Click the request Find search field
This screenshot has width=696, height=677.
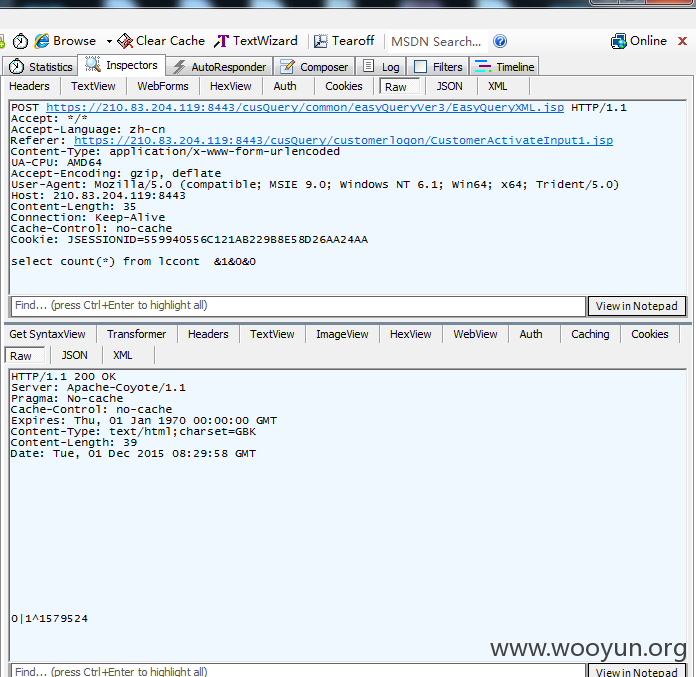click(298, 306)
